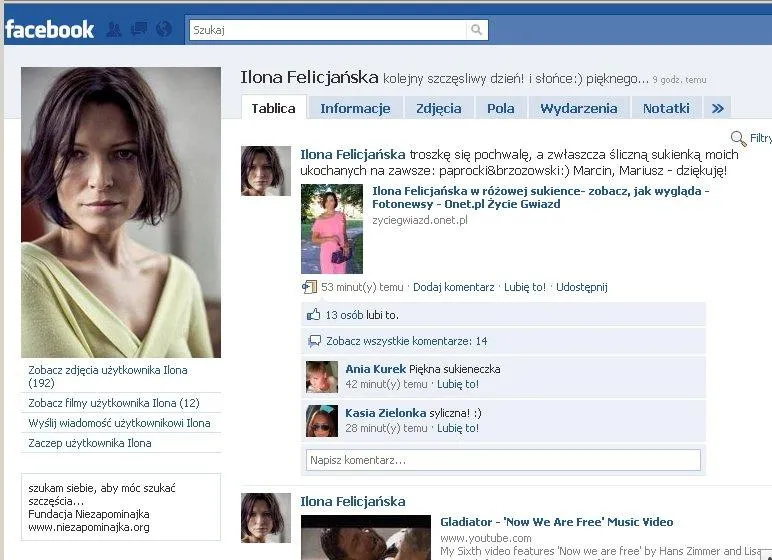Click the search magnifier button
Image resolution: width=772 pixels, height=560 pixels.
tap(477, 30)
